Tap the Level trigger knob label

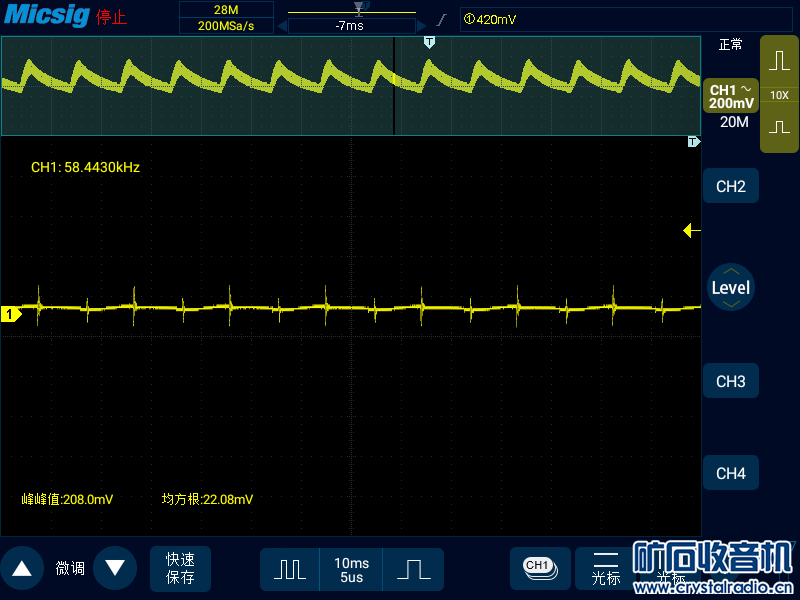tap(731, 288)
